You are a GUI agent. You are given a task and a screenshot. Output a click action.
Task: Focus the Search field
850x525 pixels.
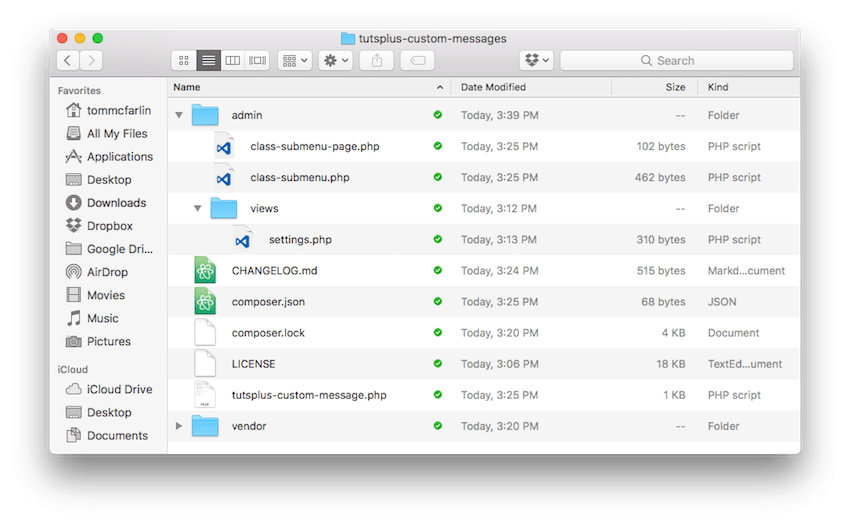[x=677, y=60]
